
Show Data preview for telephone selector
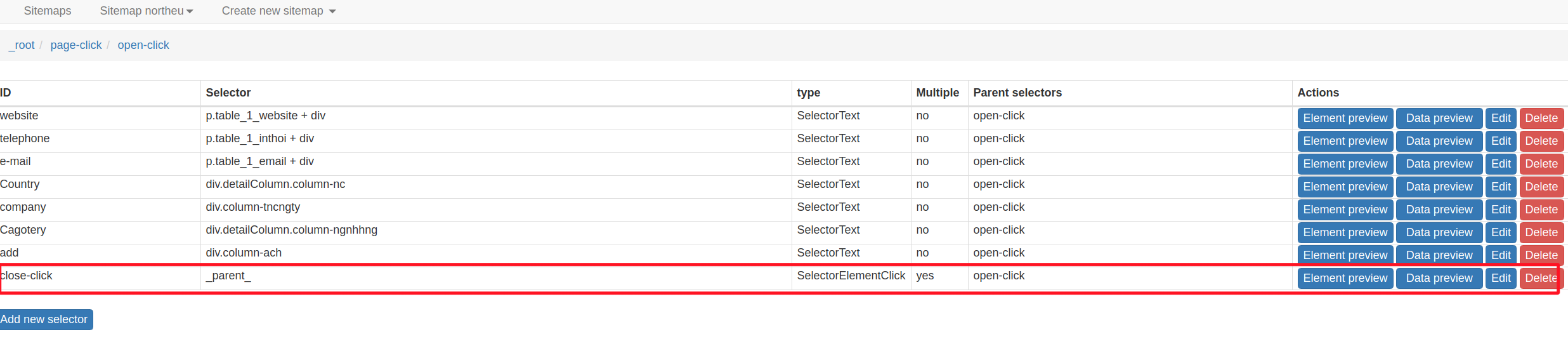[x=1439, y=141]
